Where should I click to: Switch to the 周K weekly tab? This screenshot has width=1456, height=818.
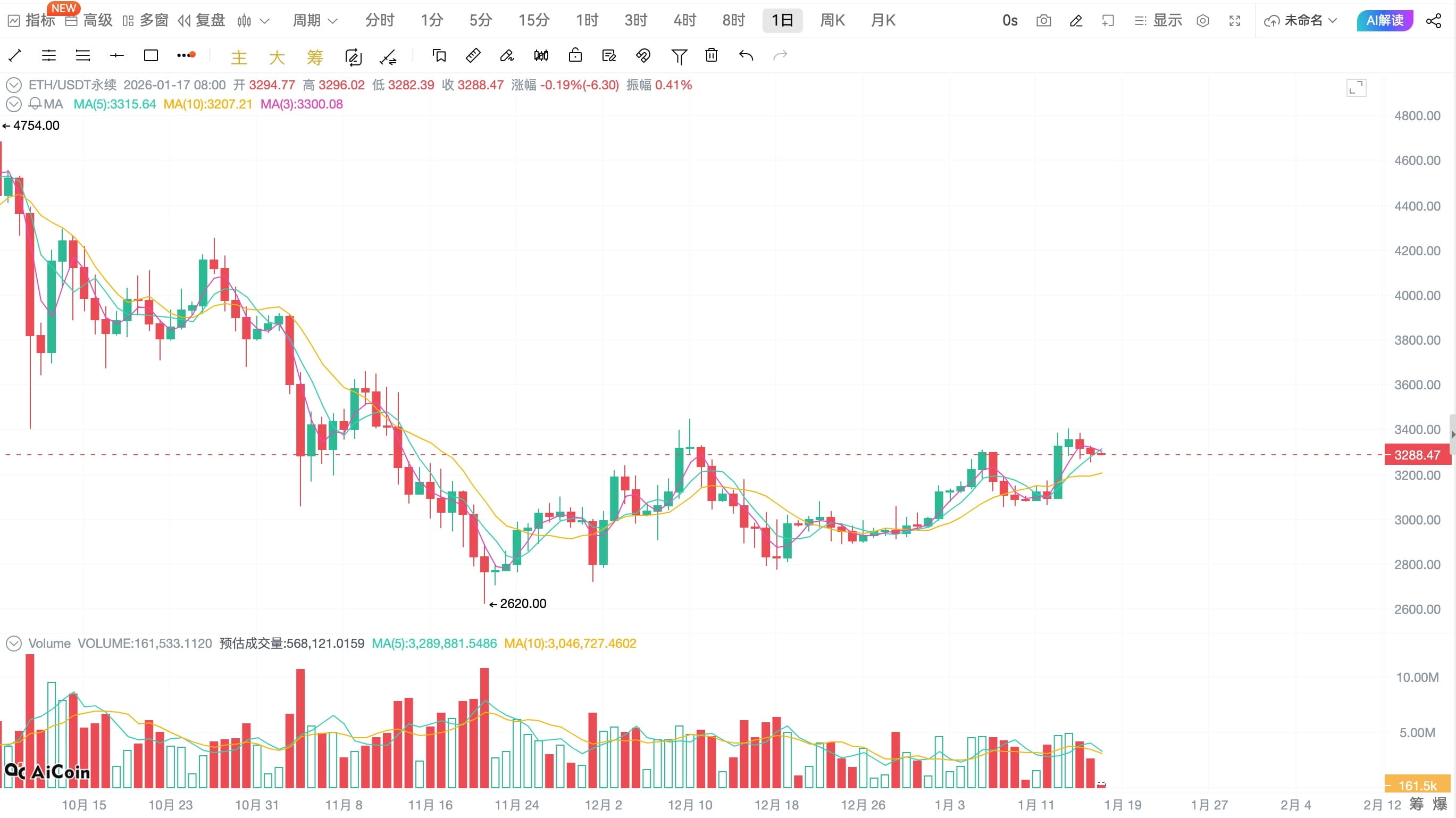[832, 21]
